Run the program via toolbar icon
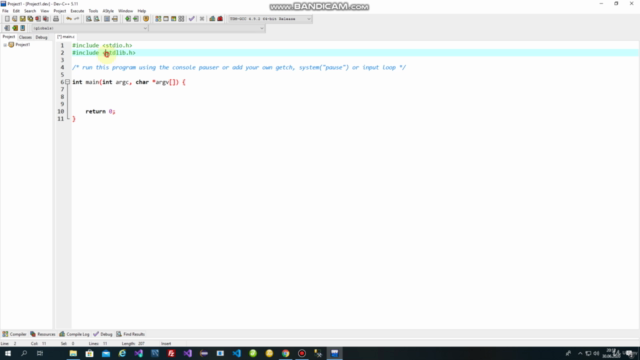Viewport: 640px width, 360px height. 166,19
